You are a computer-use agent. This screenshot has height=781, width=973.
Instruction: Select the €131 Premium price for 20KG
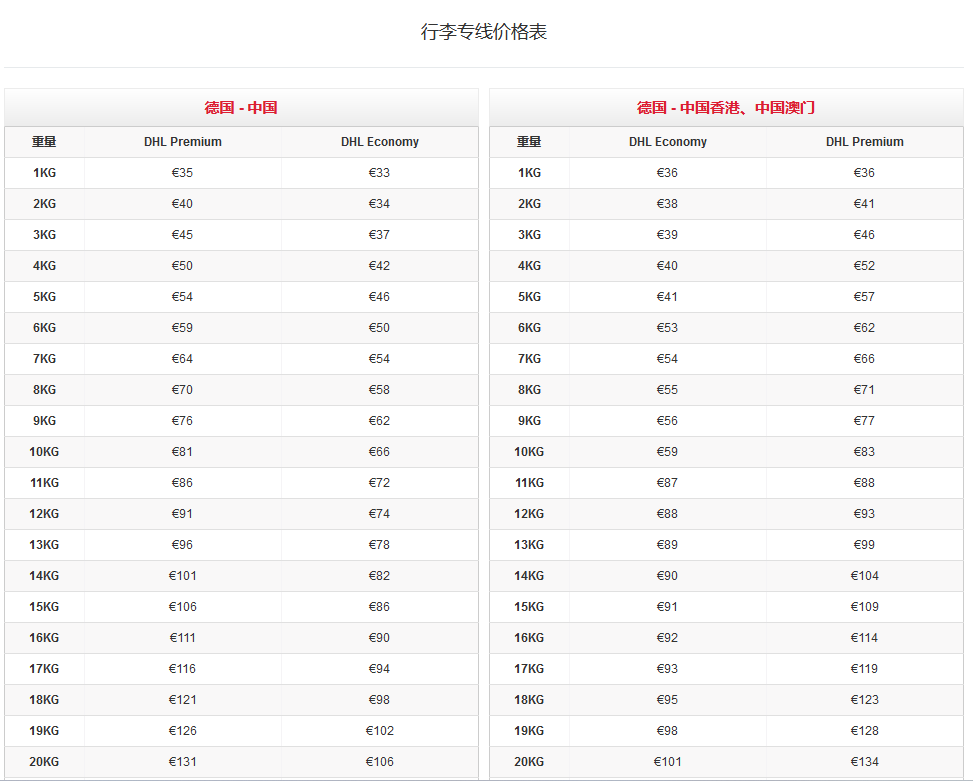click(183, 762)
